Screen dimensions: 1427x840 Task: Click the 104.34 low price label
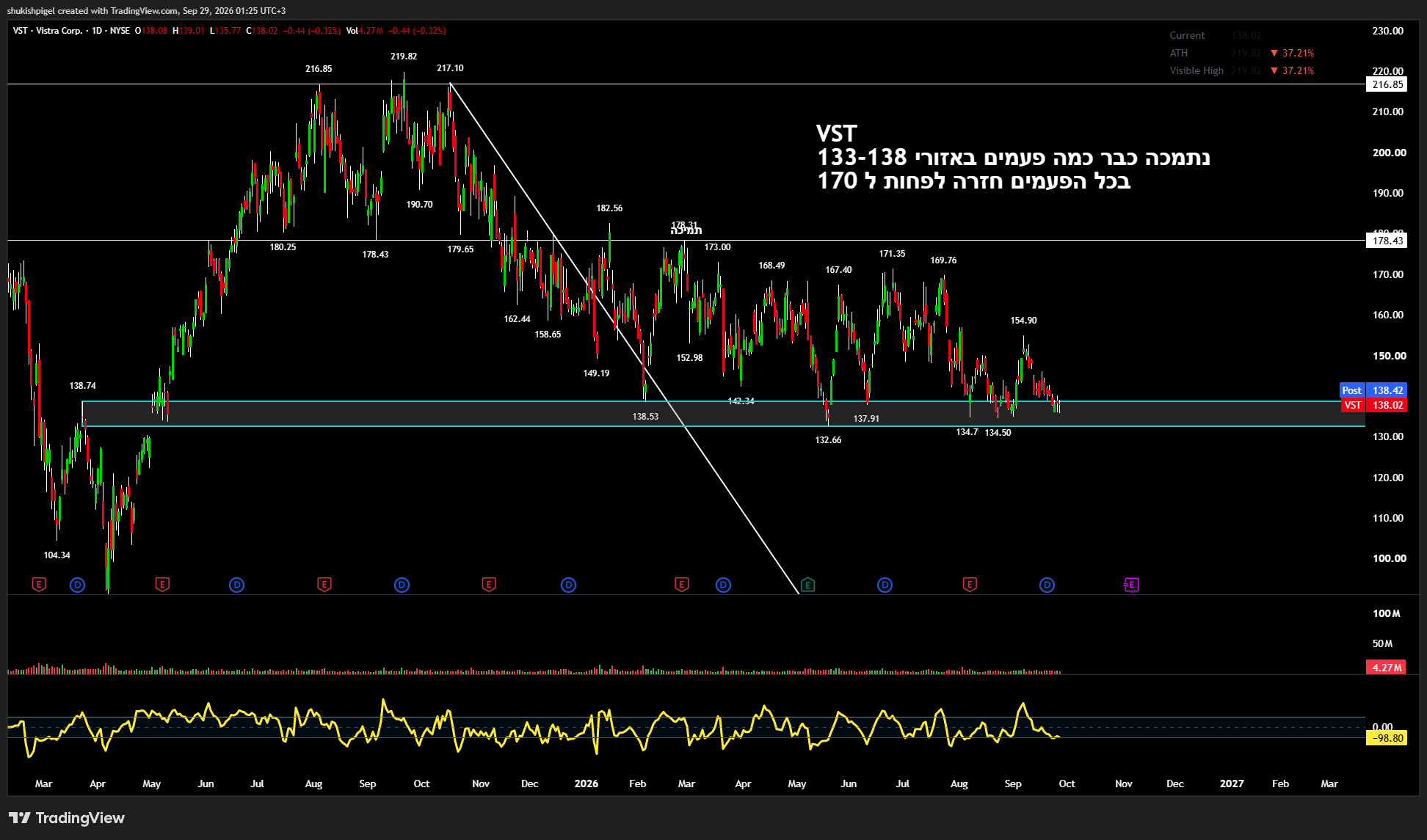click(57, 555)
